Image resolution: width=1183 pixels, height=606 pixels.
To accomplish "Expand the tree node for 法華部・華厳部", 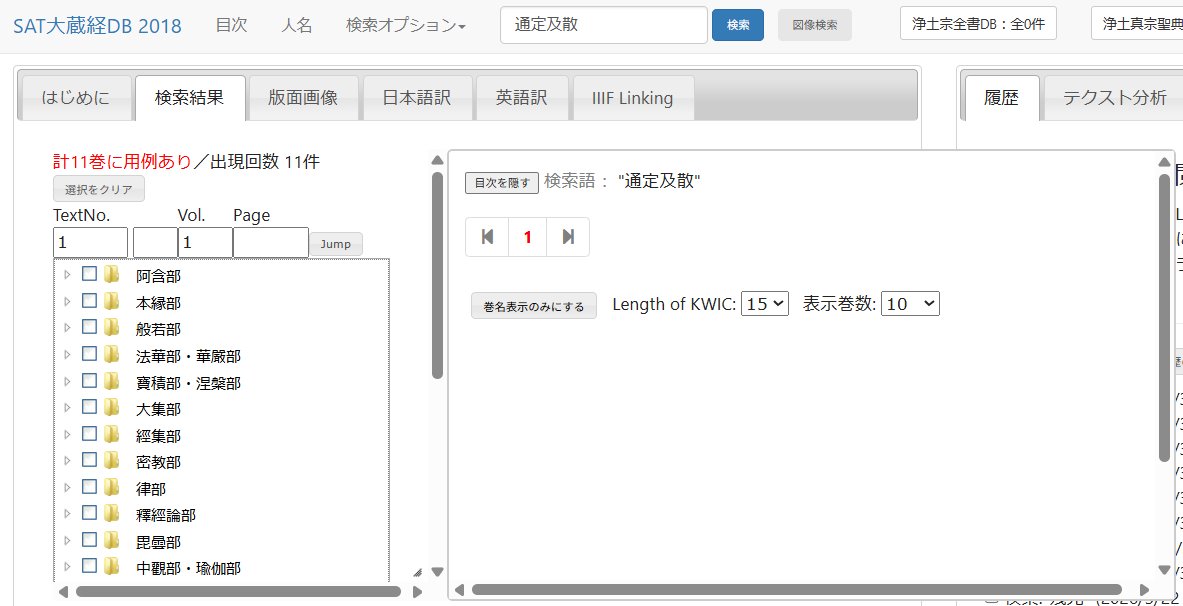I will (68, 355).
